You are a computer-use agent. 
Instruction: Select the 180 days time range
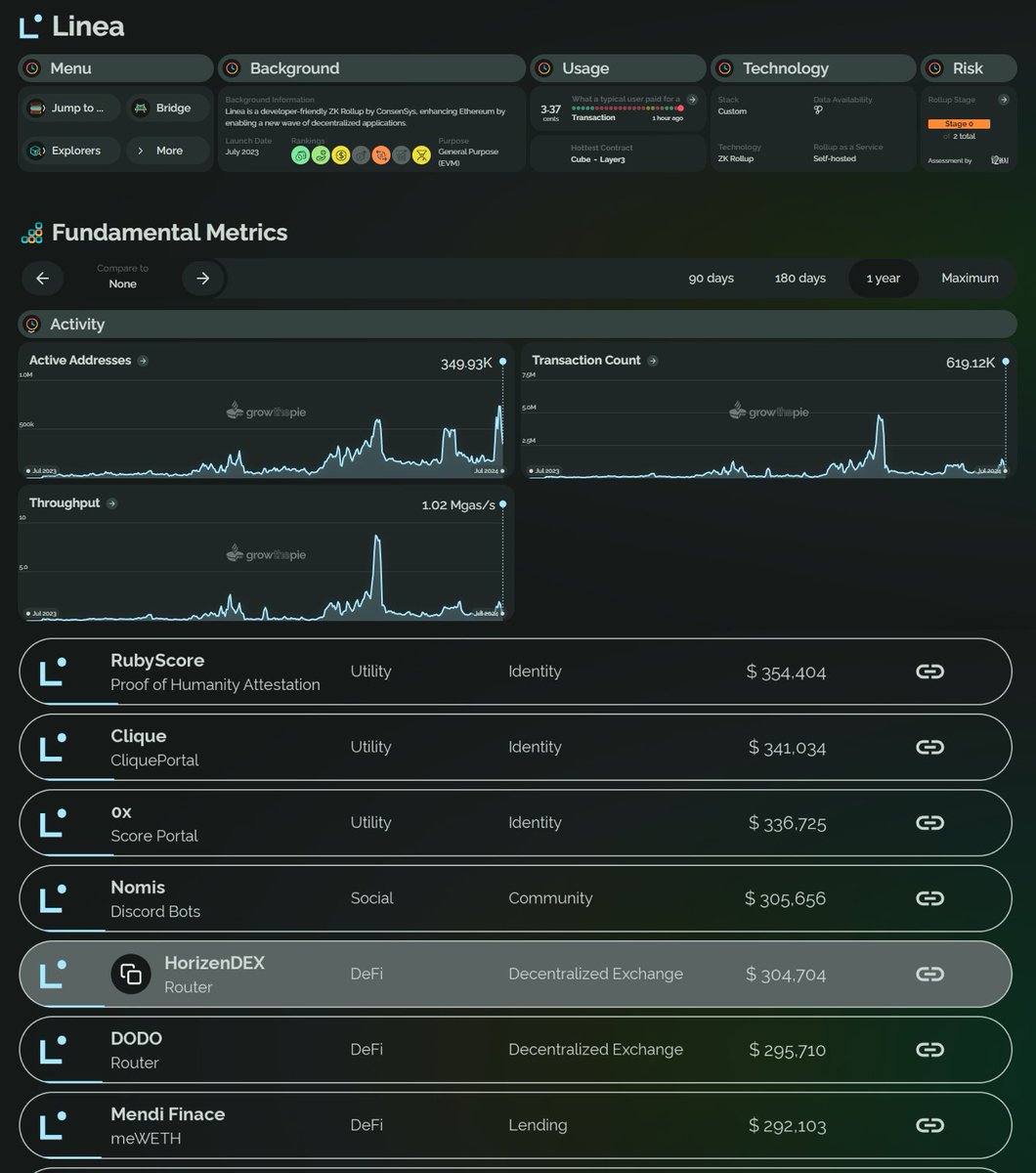(799, 279)
